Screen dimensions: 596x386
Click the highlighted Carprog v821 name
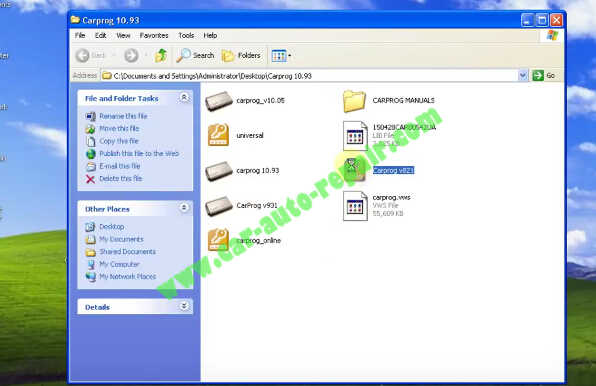(x=393, y=170)
